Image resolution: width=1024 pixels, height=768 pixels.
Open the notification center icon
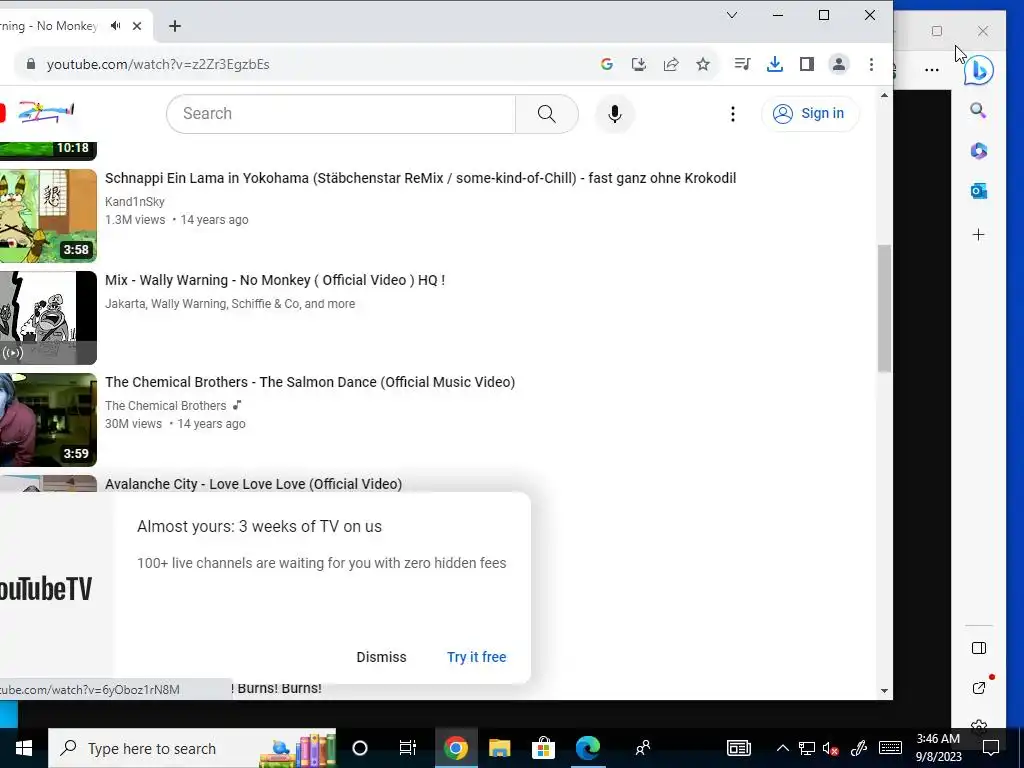click(x=991, y=748)
